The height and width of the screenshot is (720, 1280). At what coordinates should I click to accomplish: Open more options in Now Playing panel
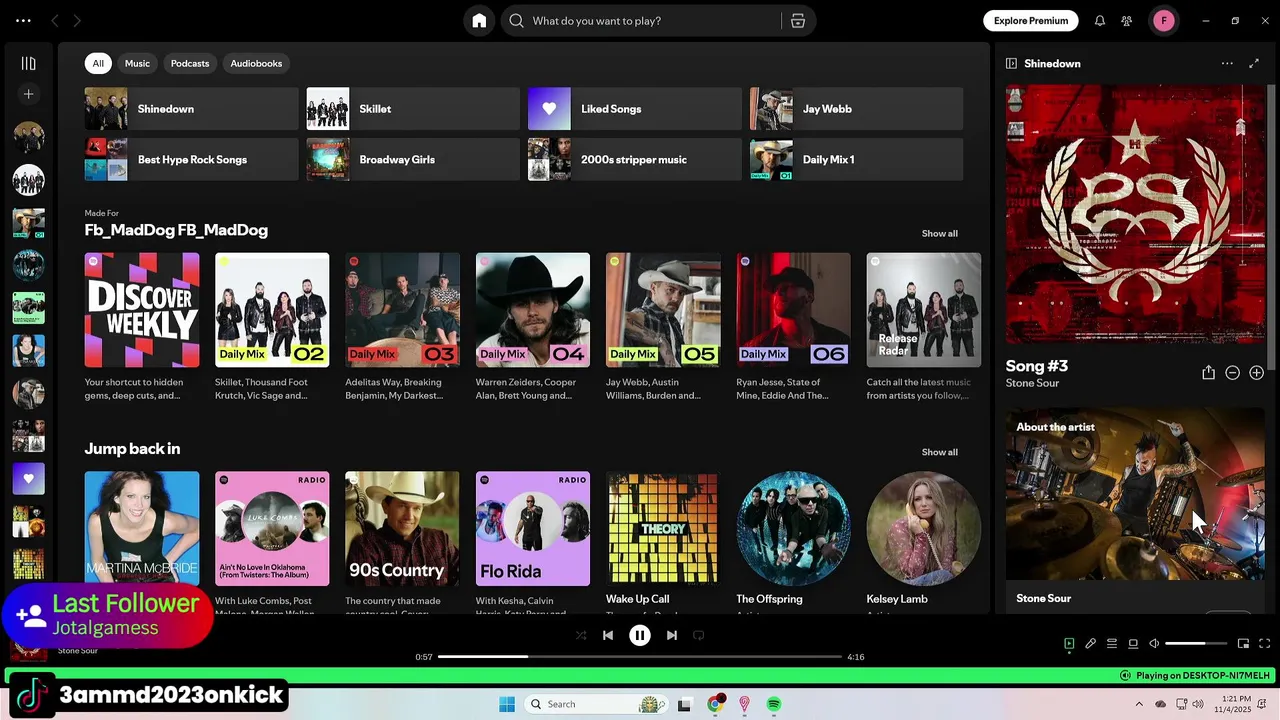(1227, 63)
